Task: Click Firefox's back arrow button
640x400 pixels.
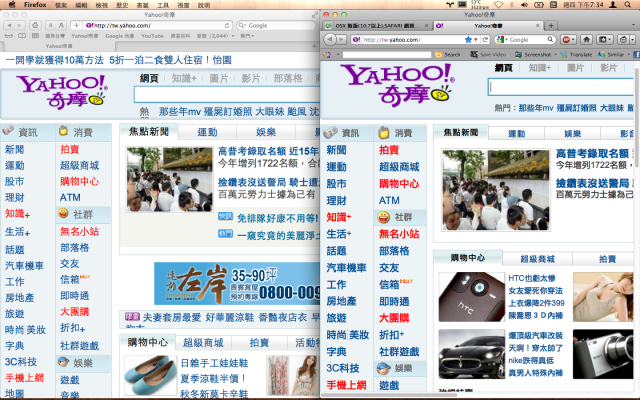Action: 330,40
